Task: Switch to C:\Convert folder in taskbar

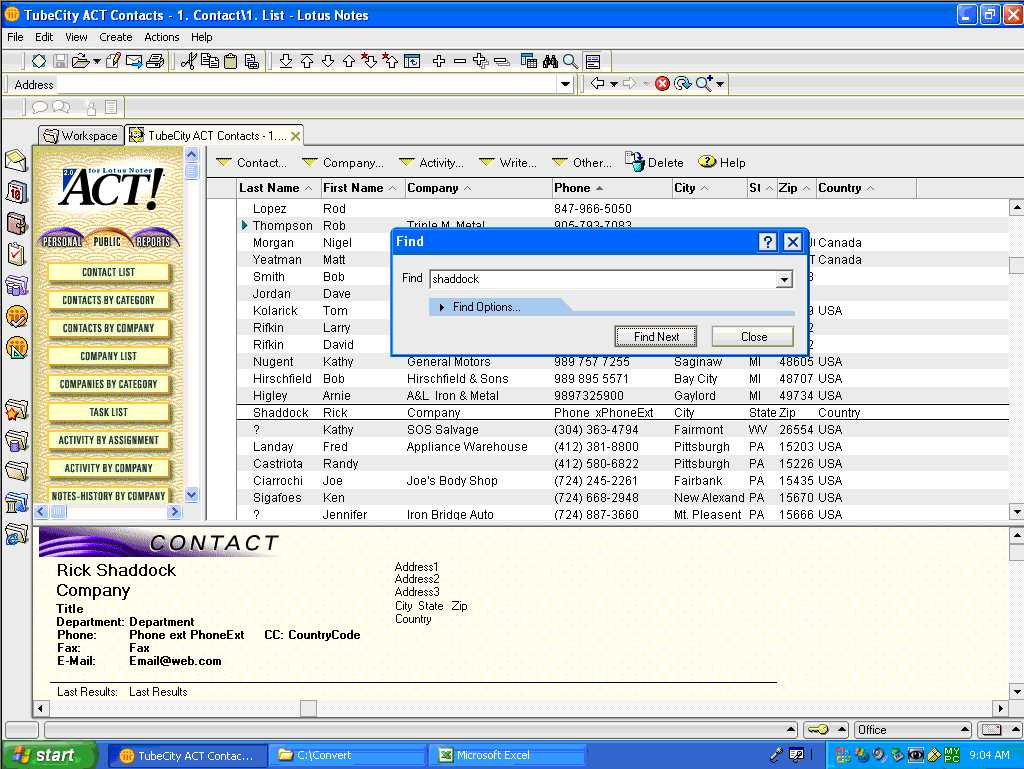Action: [347, 755]
